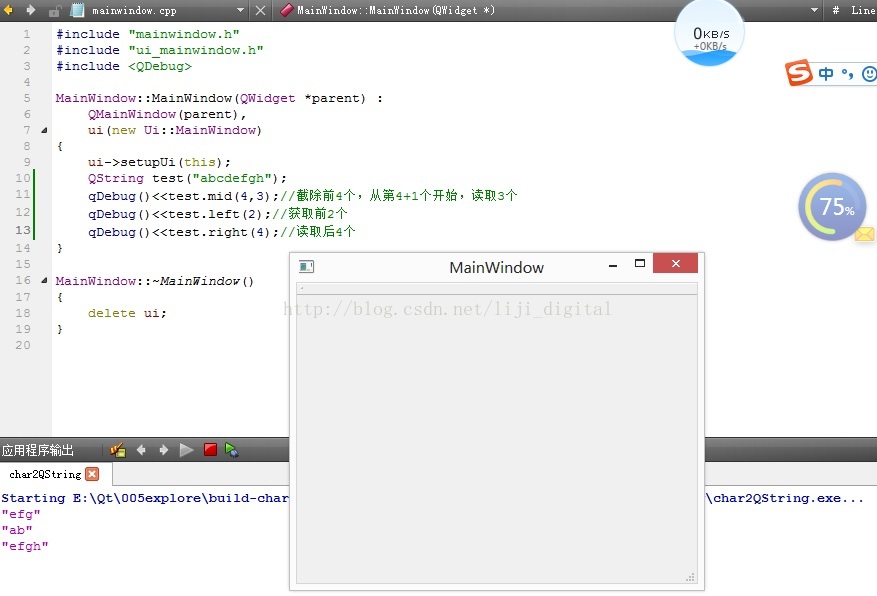Toggle the punctuation mode icon in Sogou bar

click(847, 74)
